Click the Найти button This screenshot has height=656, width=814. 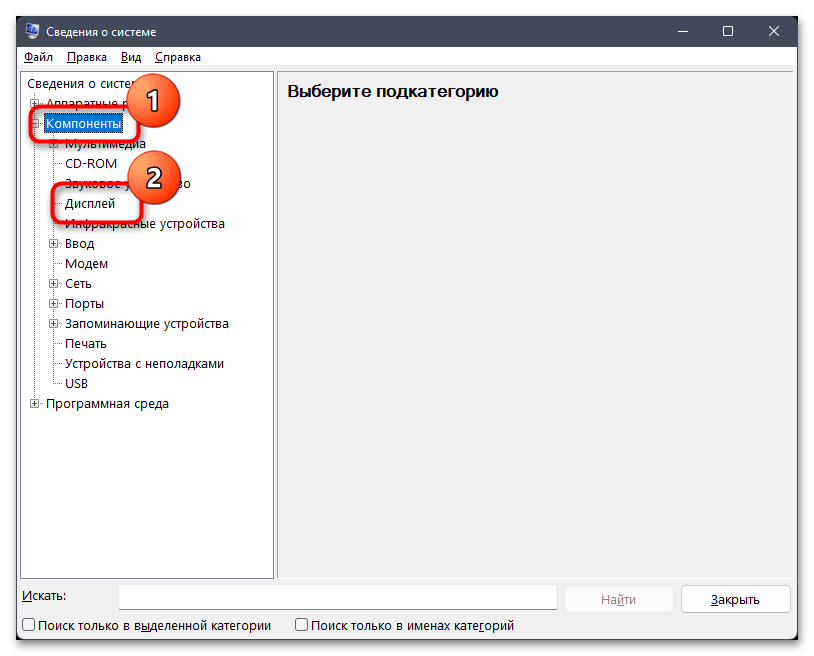pyautogui.click(x=618, y=599)
